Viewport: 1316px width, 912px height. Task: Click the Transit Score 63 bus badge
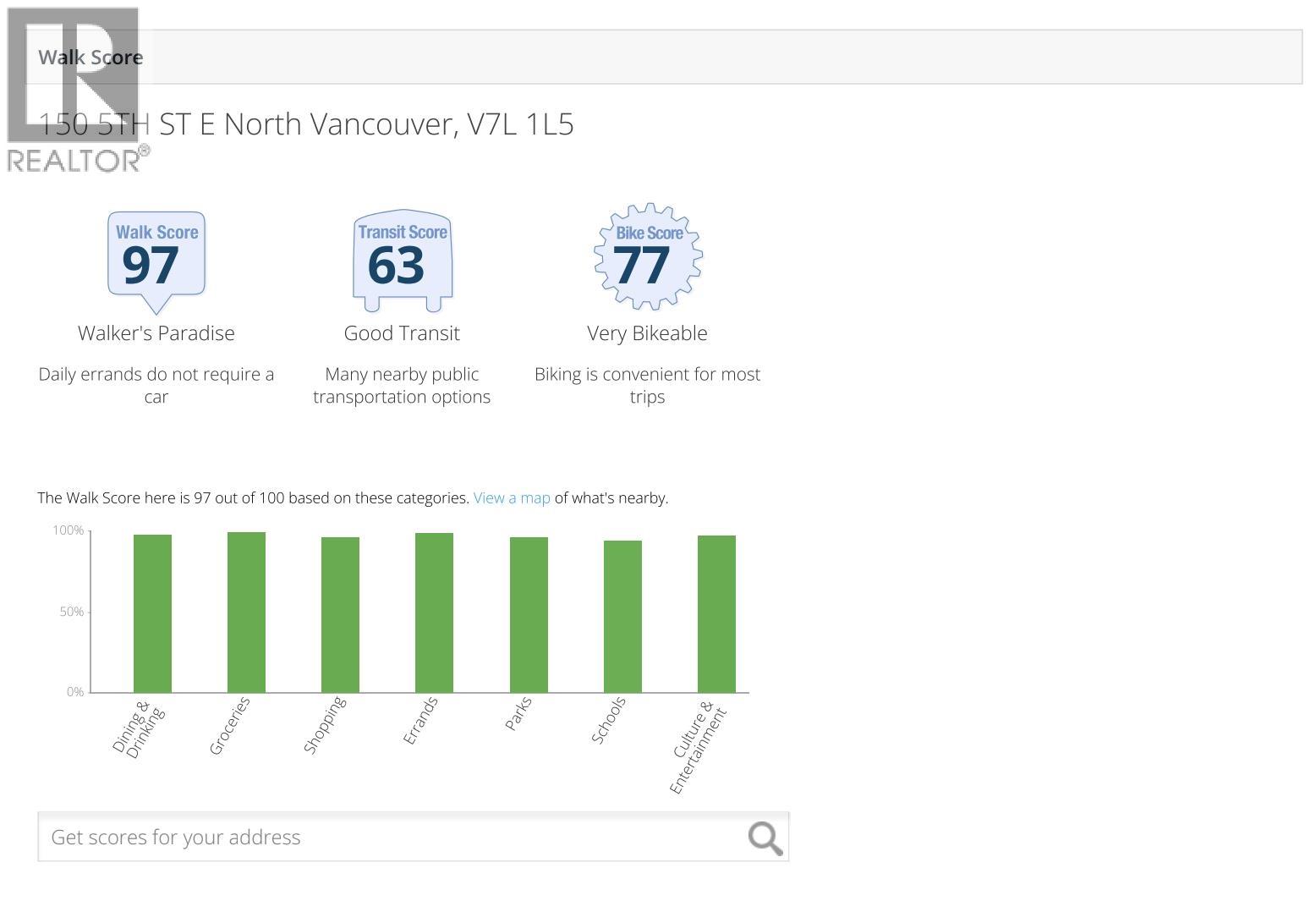[402, 260]
